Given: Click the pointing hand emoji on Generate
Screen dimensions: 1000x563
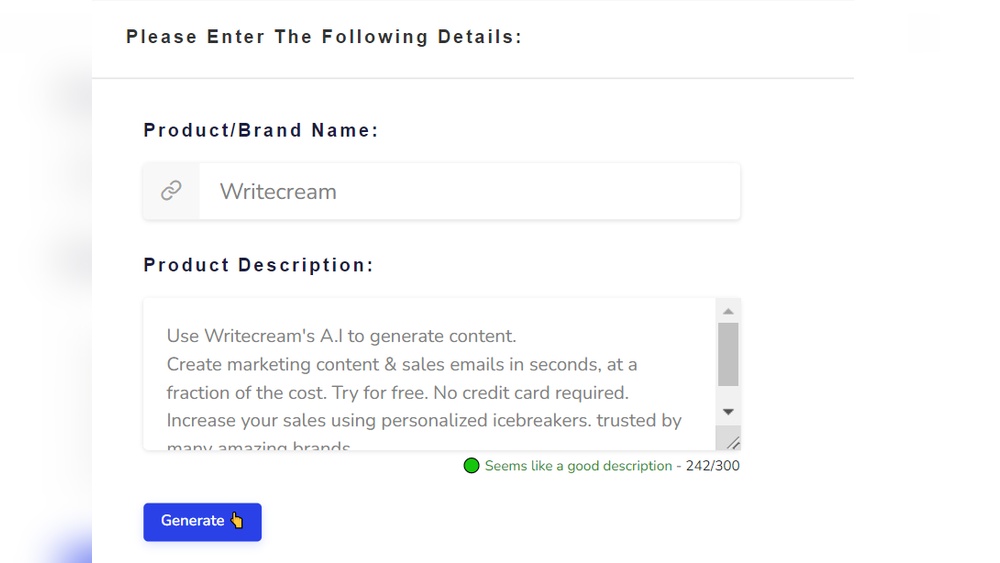Looking at the screenshot, I should click(237, 520).
